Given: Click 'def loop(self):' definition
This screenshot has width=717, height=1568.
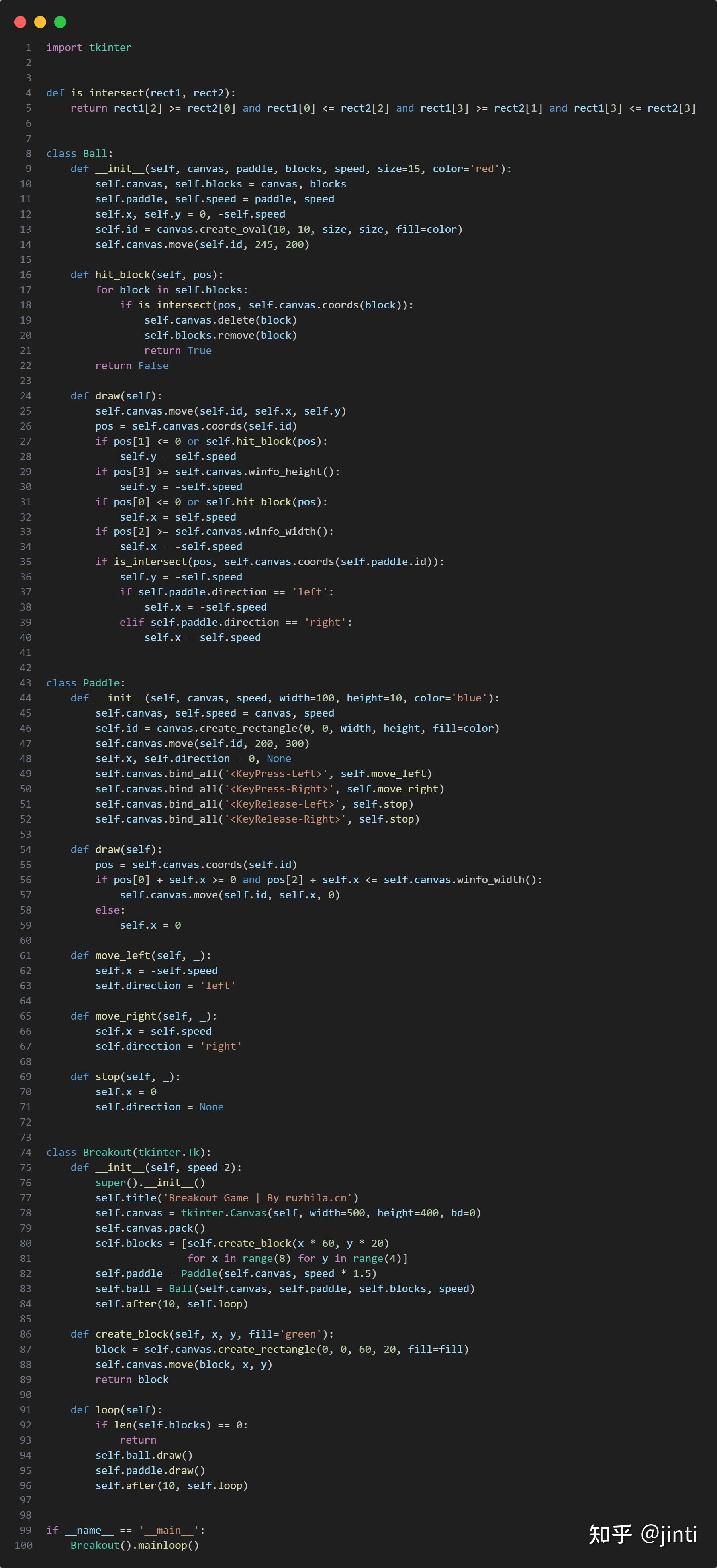Looking at the screenshot, I should point(117,1410).
